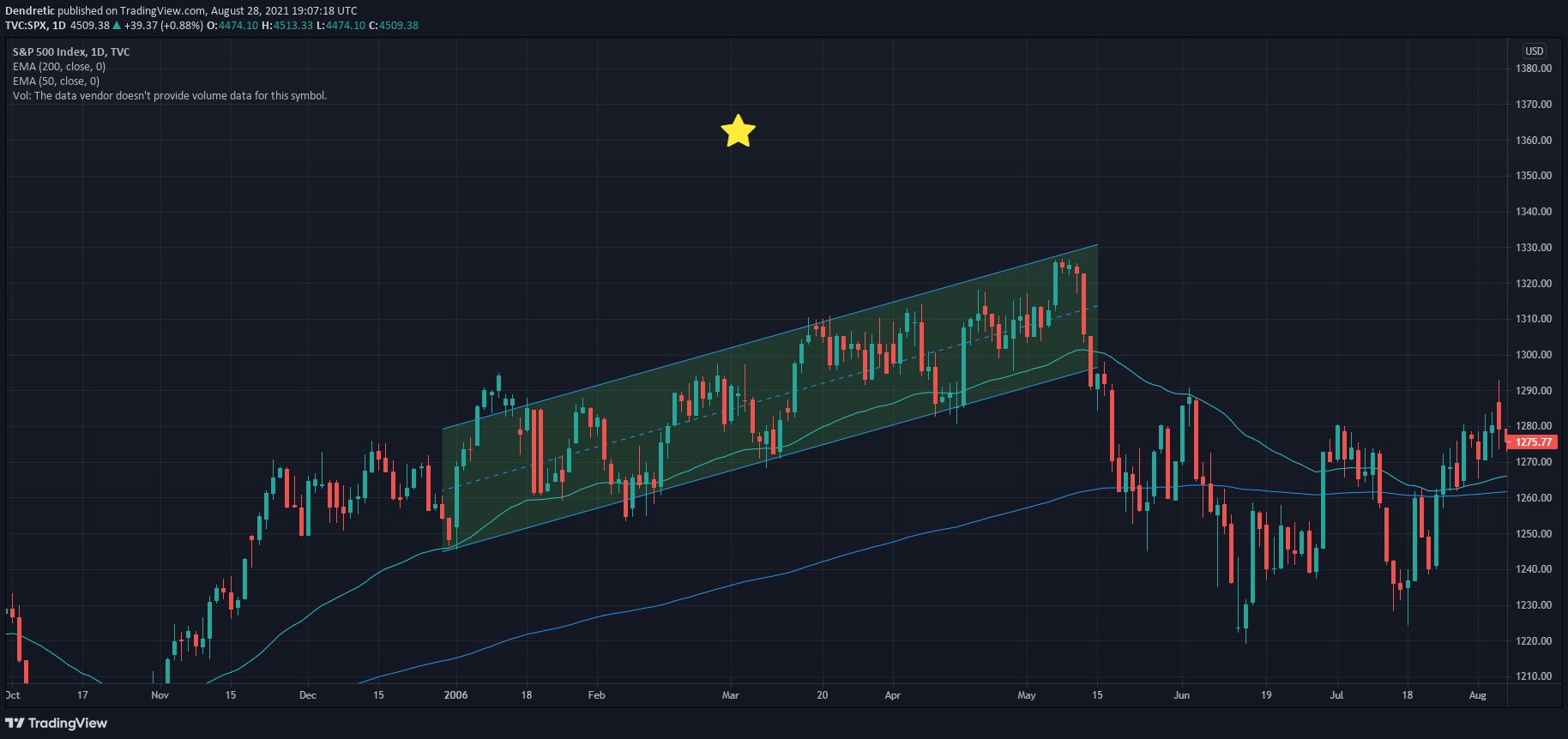Click the yellow star marker
1568x739 pixels.
click(738, 131)
